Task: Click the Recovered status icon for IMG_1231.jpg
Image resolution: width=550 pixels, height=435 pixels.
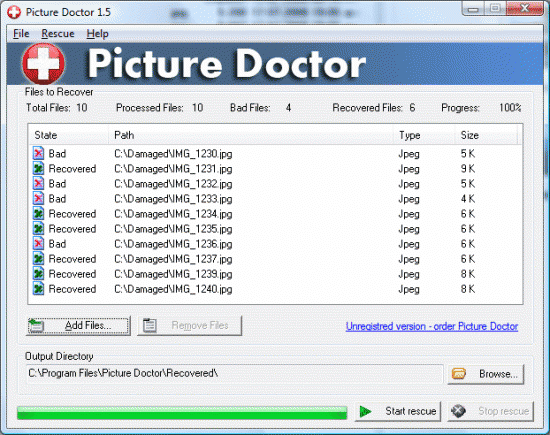Action: point(38,168)
